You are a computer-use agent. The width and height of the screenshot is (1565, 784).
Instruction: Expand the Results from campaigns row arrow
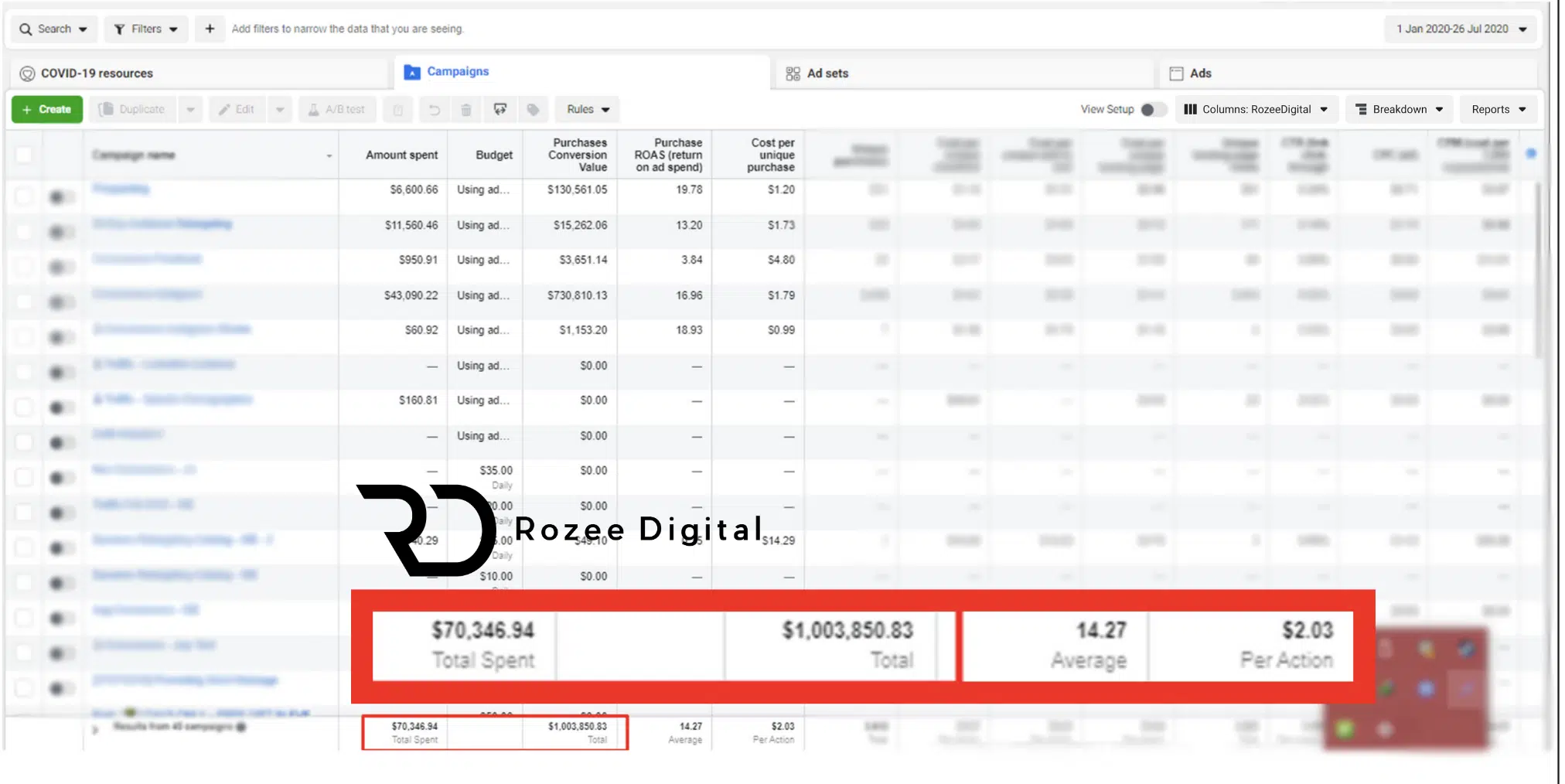(x=95, y=729)
